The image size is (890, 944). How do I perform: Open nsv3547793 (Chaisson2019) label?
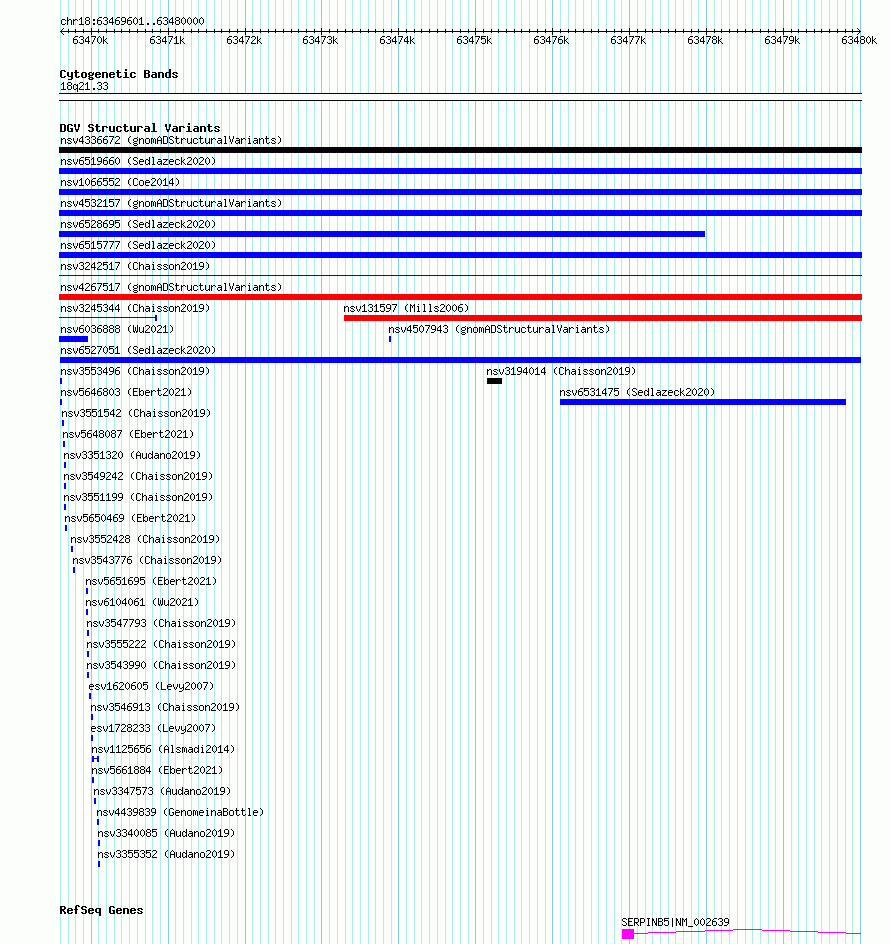161,623
